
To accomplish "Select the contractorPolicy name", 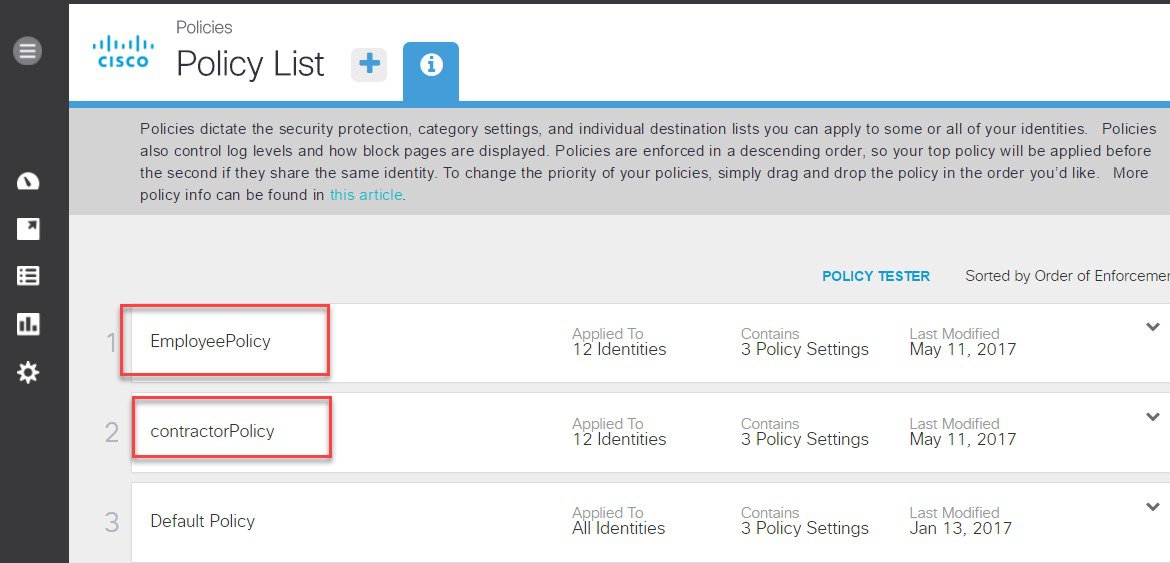I will coord(213,431).
